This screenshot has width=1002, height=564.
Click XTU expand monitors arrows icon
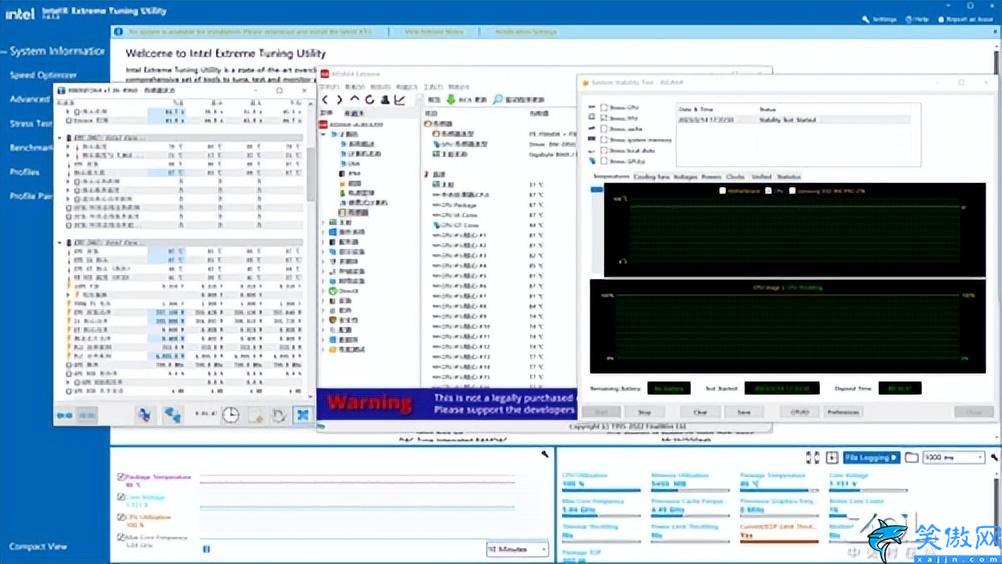[x=812, y=457]
